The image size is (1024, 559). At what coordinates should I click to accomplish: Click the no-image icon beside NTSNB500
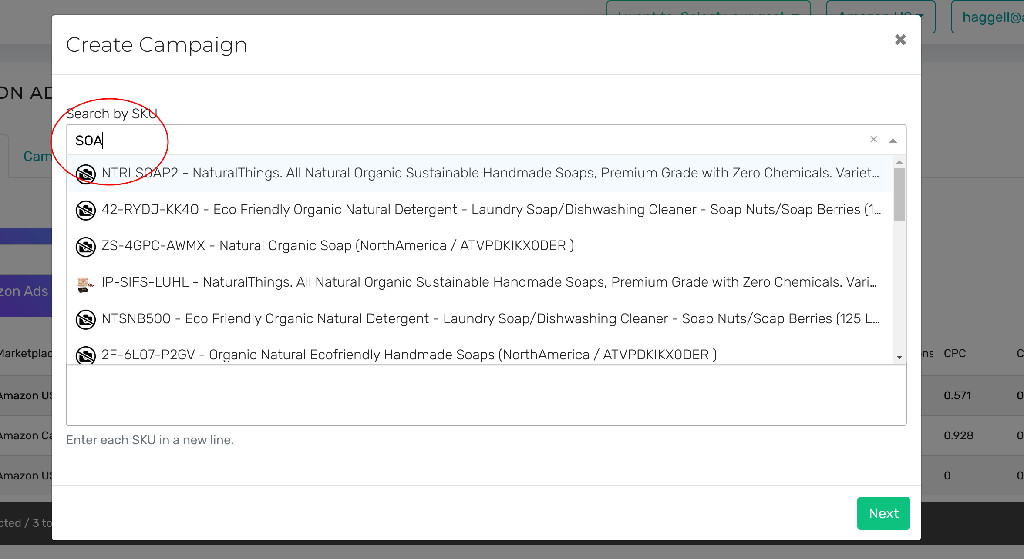point(86,319)
